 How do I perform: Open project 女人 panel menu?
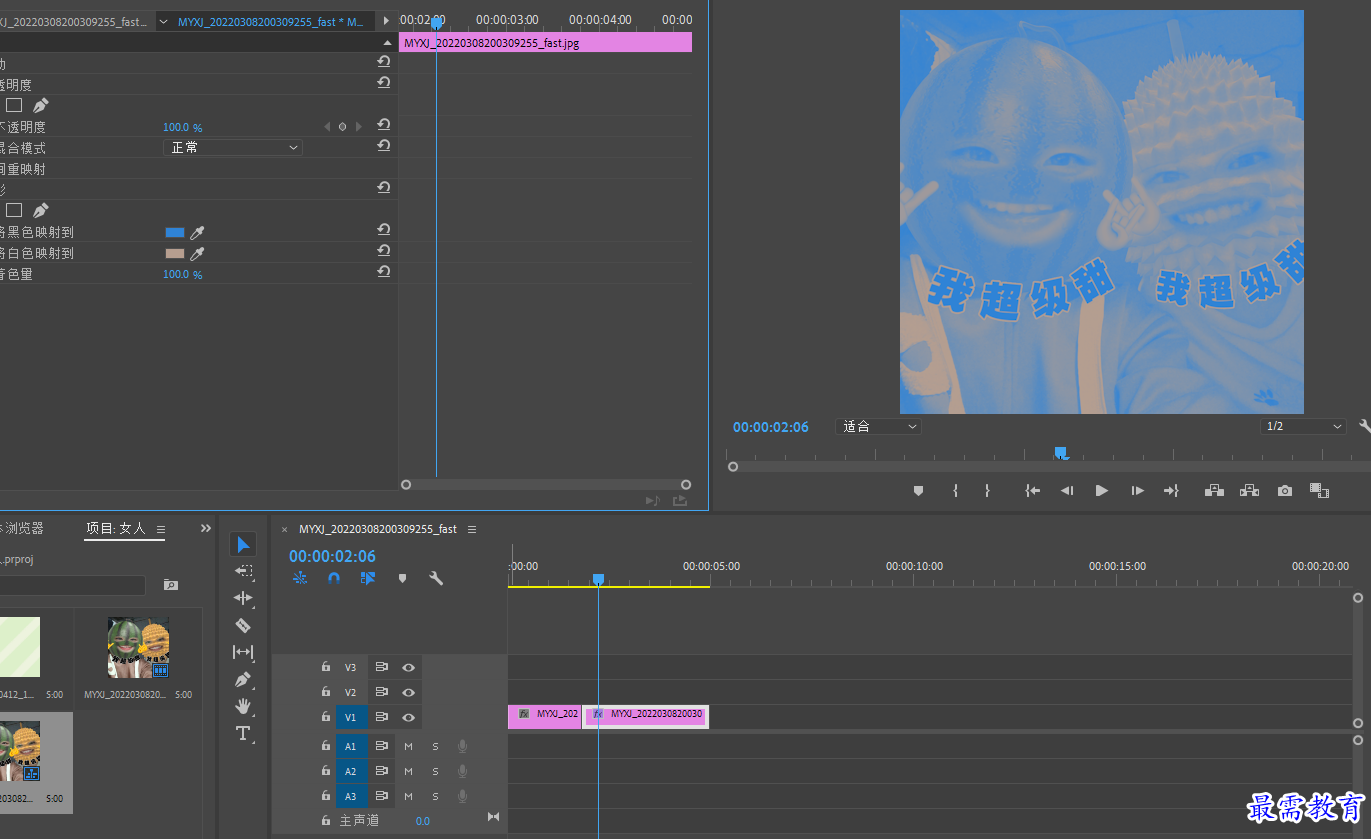tap(161, 529)
